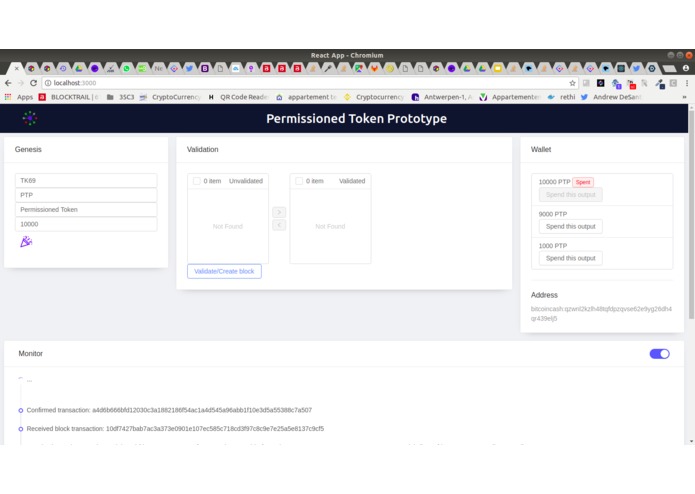Switch to the GitLab fox tab
This screenshot has height=494, width=695.
[x=375, y=68]
